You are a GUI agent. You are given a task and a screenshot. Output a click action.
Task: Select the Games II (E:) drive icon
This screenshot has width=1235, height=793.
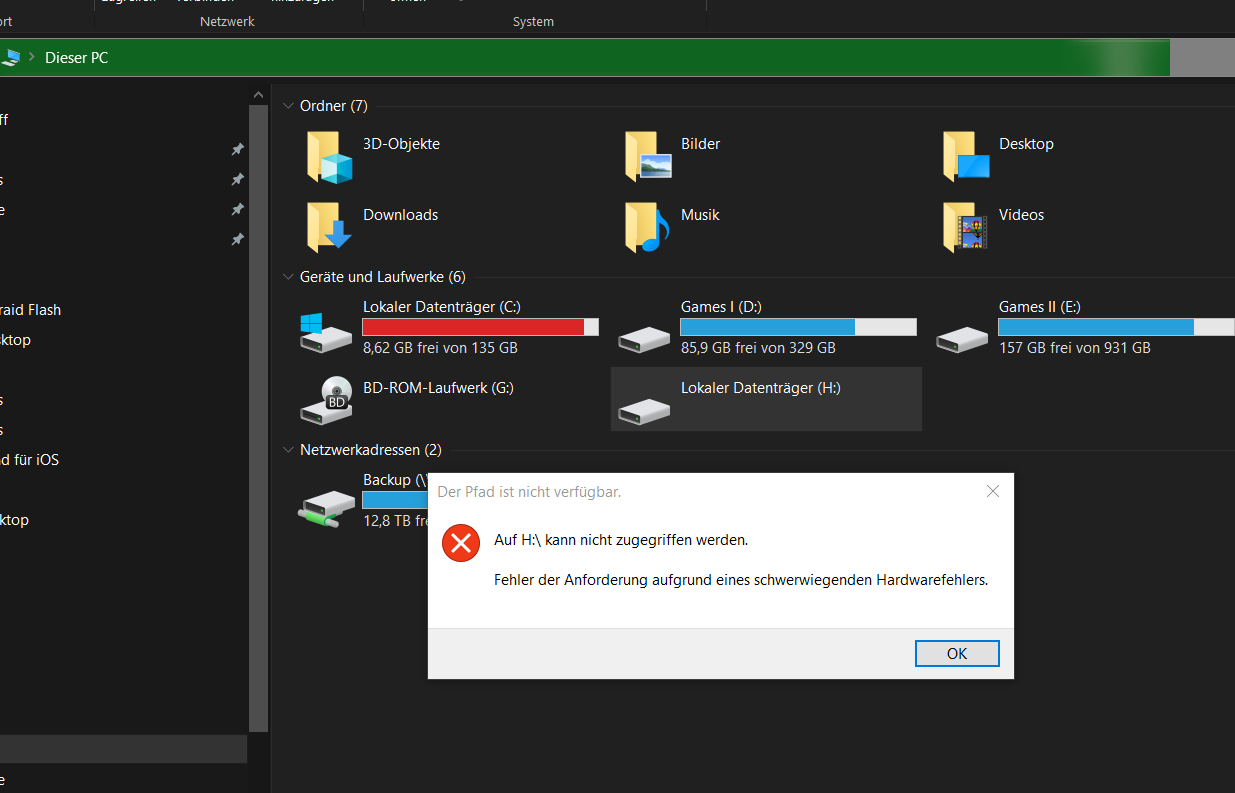(962, 340)
